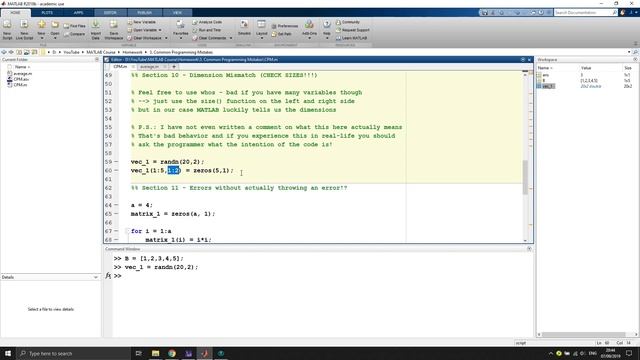Screen dimensions: 640x360
Task: Click Set Path button
Action: coord(282,34)
